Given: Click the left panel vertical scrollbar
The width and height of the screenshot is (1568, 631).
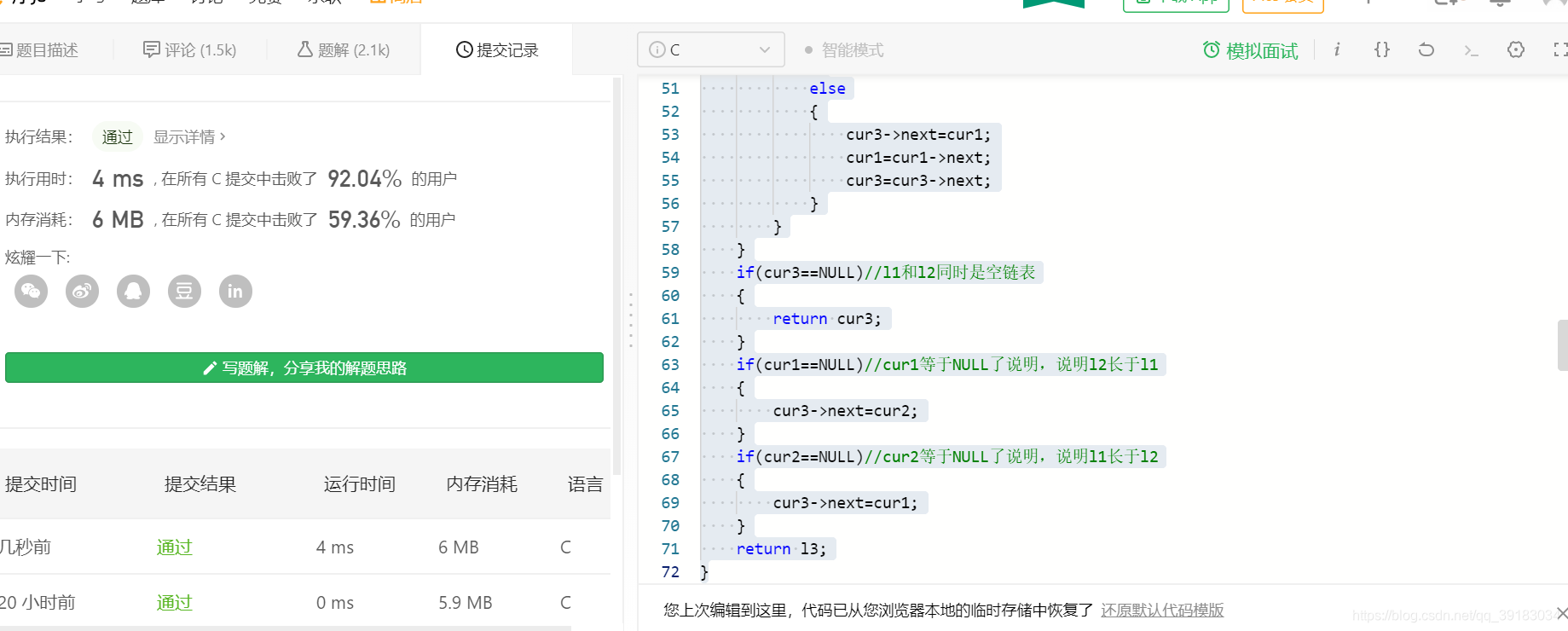Looking at the screenshot, I should pyautogui.click(x=617, y=275).
